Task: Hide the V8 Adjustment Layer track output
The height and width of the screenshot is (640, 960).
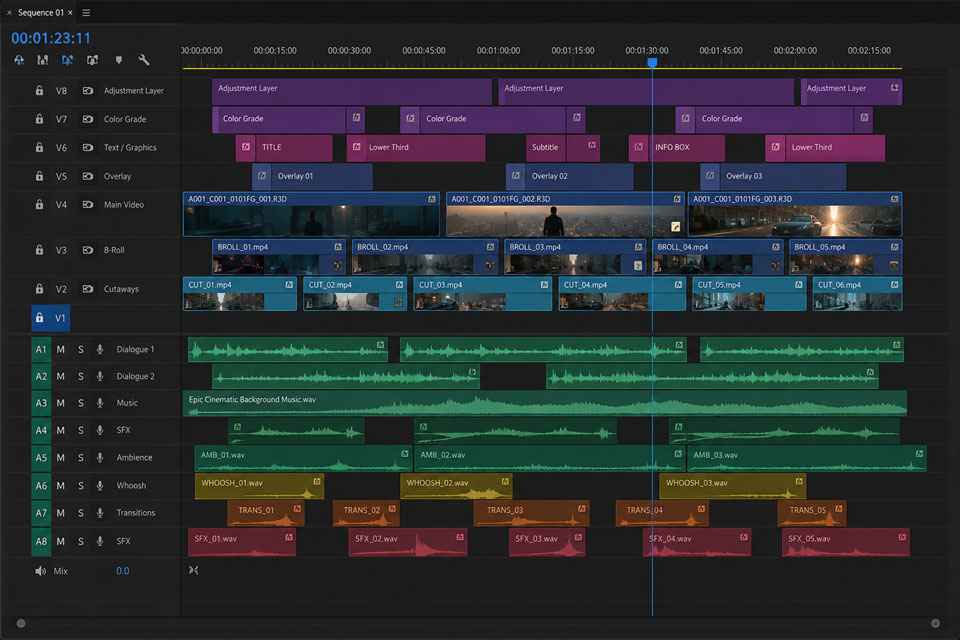Action: point(88,91)
